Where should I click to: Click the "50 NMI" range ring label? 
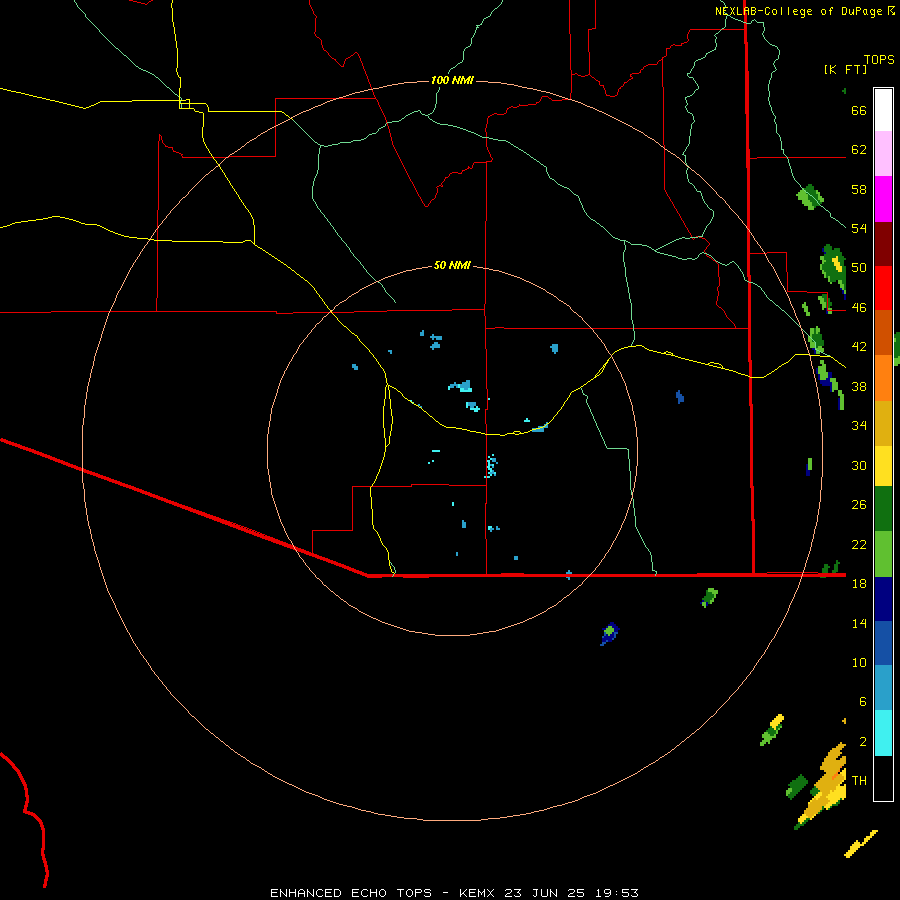452,265
